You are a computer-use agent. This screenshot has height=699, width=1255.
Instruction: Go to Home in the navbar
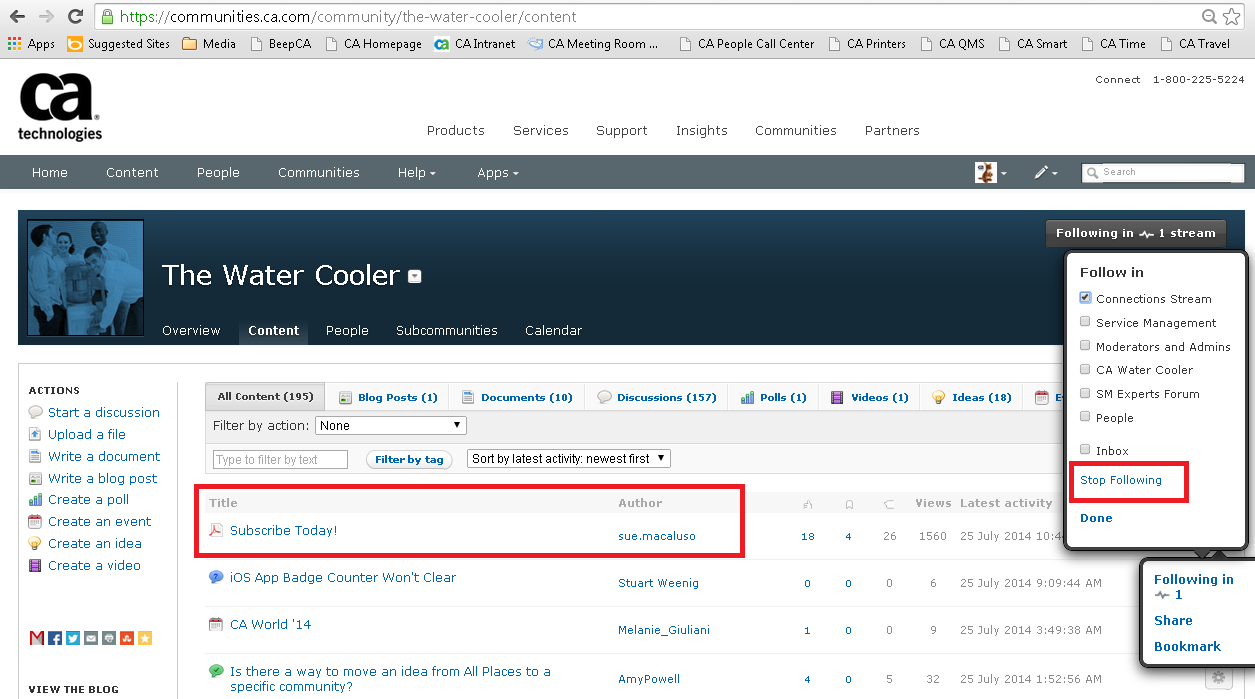50,172
